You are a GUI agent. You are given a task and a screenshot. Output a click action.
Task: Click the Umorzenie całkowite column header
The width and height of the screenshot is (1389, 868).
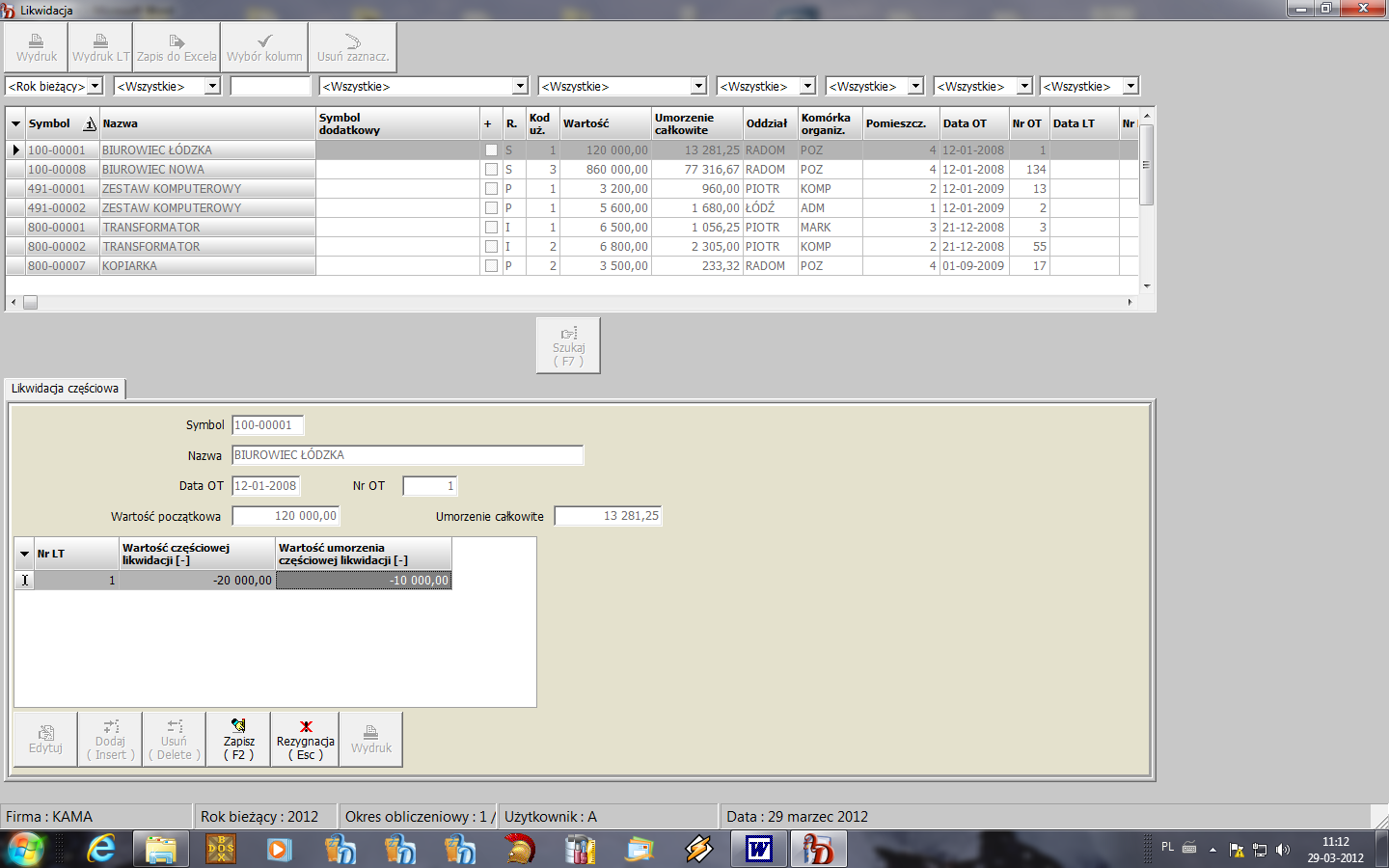696,123
